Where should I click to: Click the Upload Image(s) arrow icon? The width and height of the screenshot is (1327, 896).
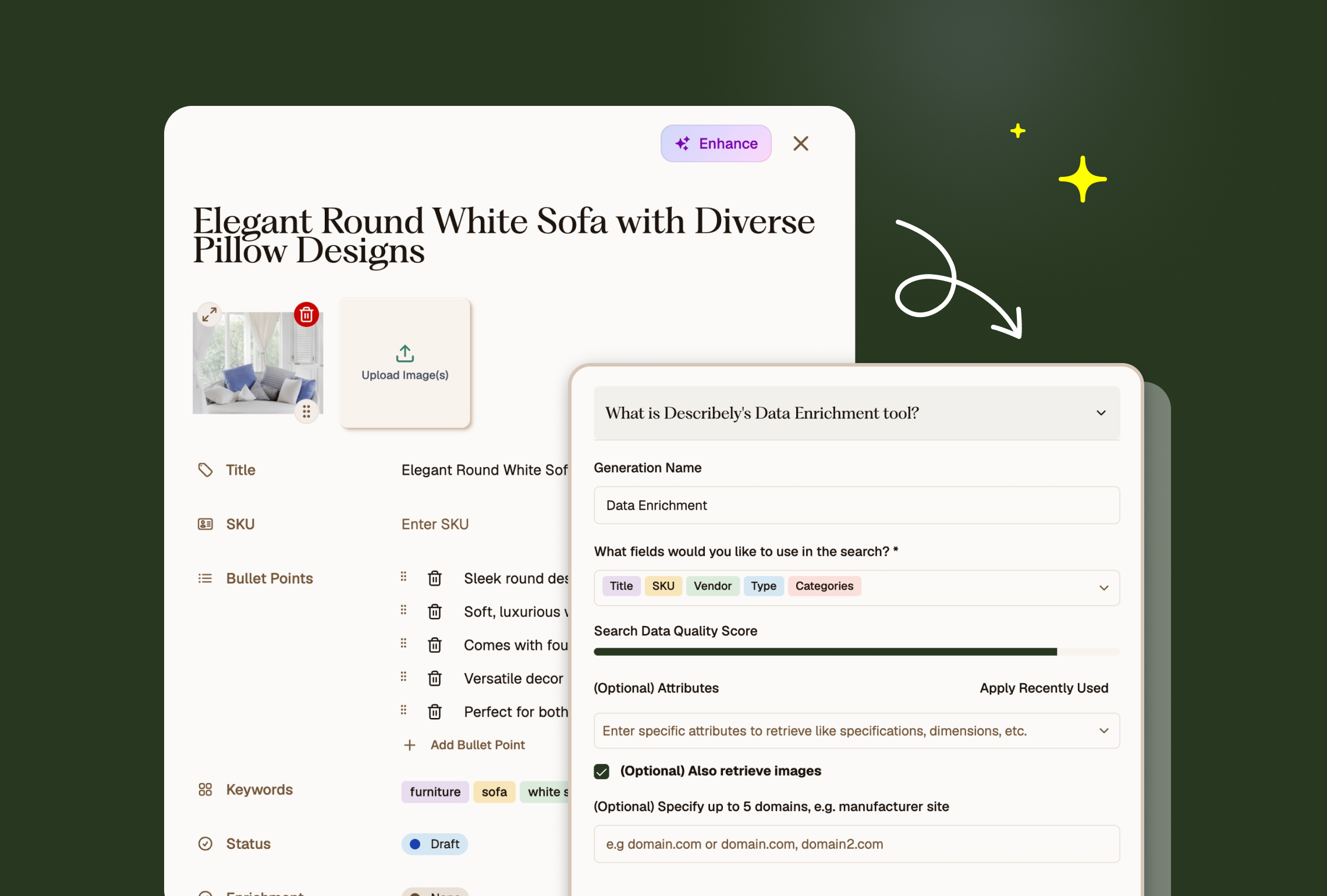[405, 353]
